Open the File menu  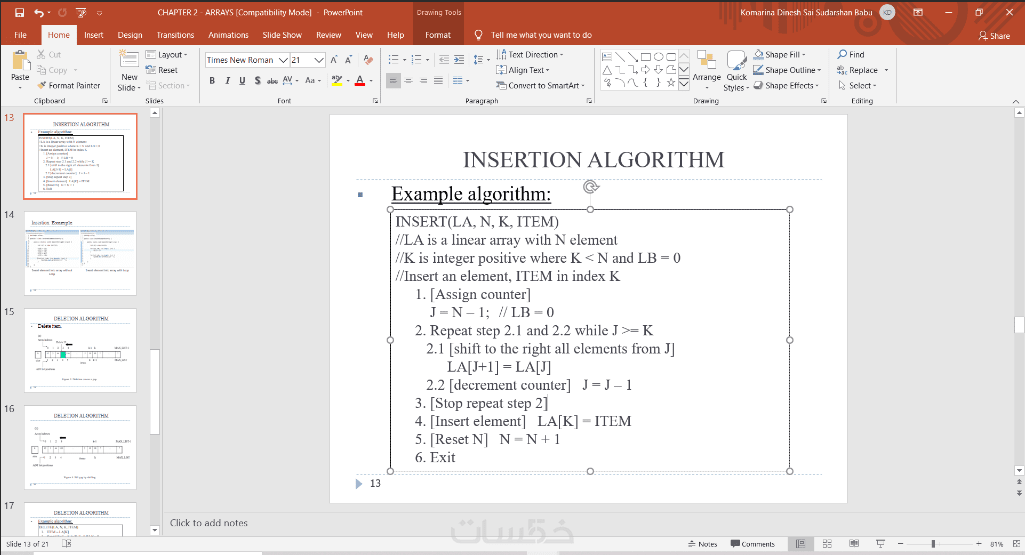pyautogui.click(x=20, y=35)
